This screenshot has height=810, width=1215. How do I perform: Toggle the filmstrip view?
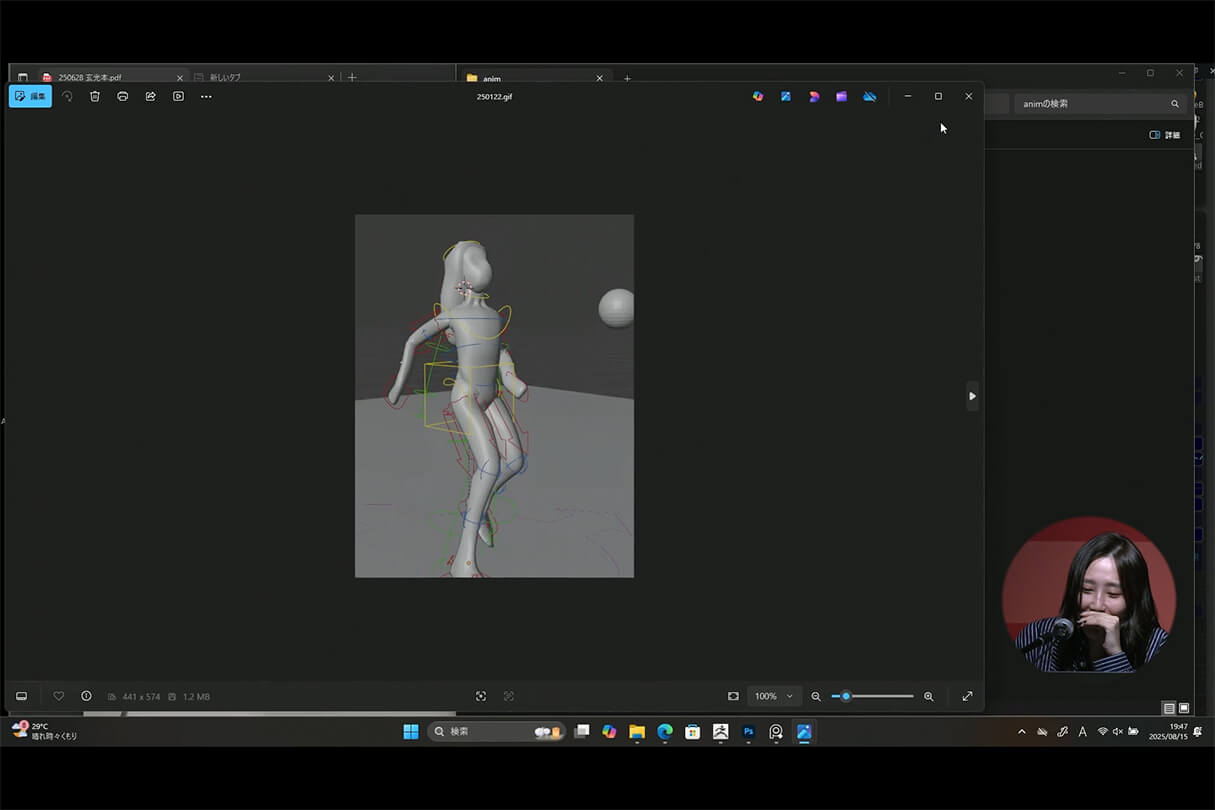[x=21, y=696]
